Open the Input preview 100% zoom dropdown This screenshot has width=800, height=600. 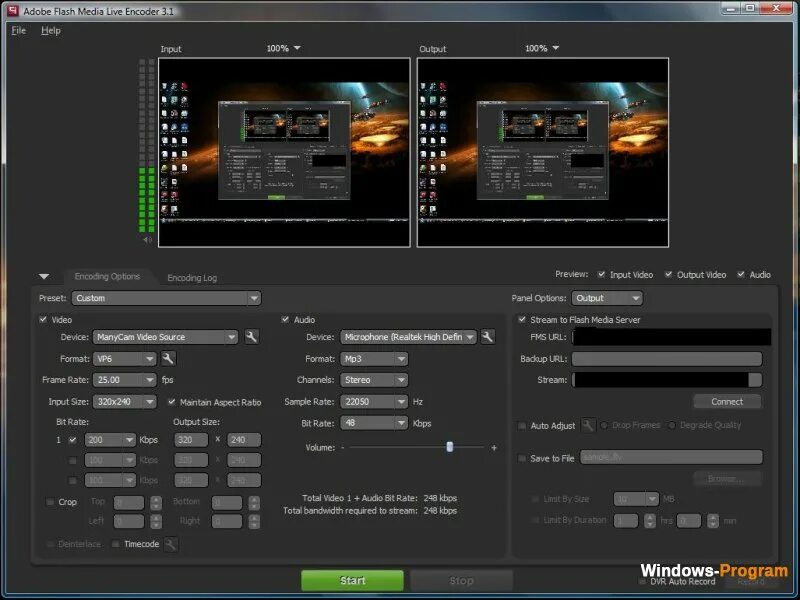coord(284,48)
